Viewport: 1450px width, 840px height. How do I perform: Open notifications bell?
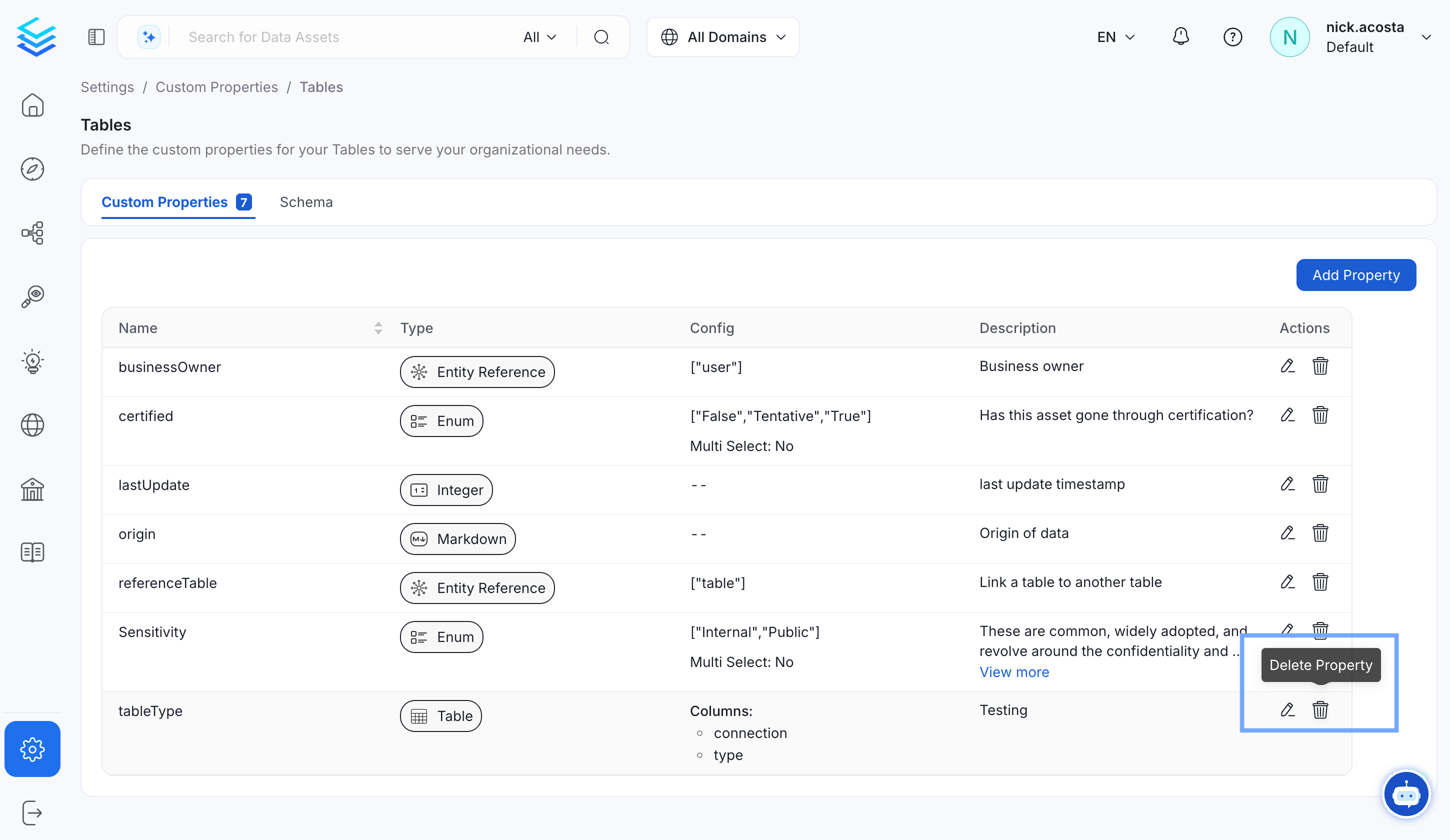[1180, 37]
